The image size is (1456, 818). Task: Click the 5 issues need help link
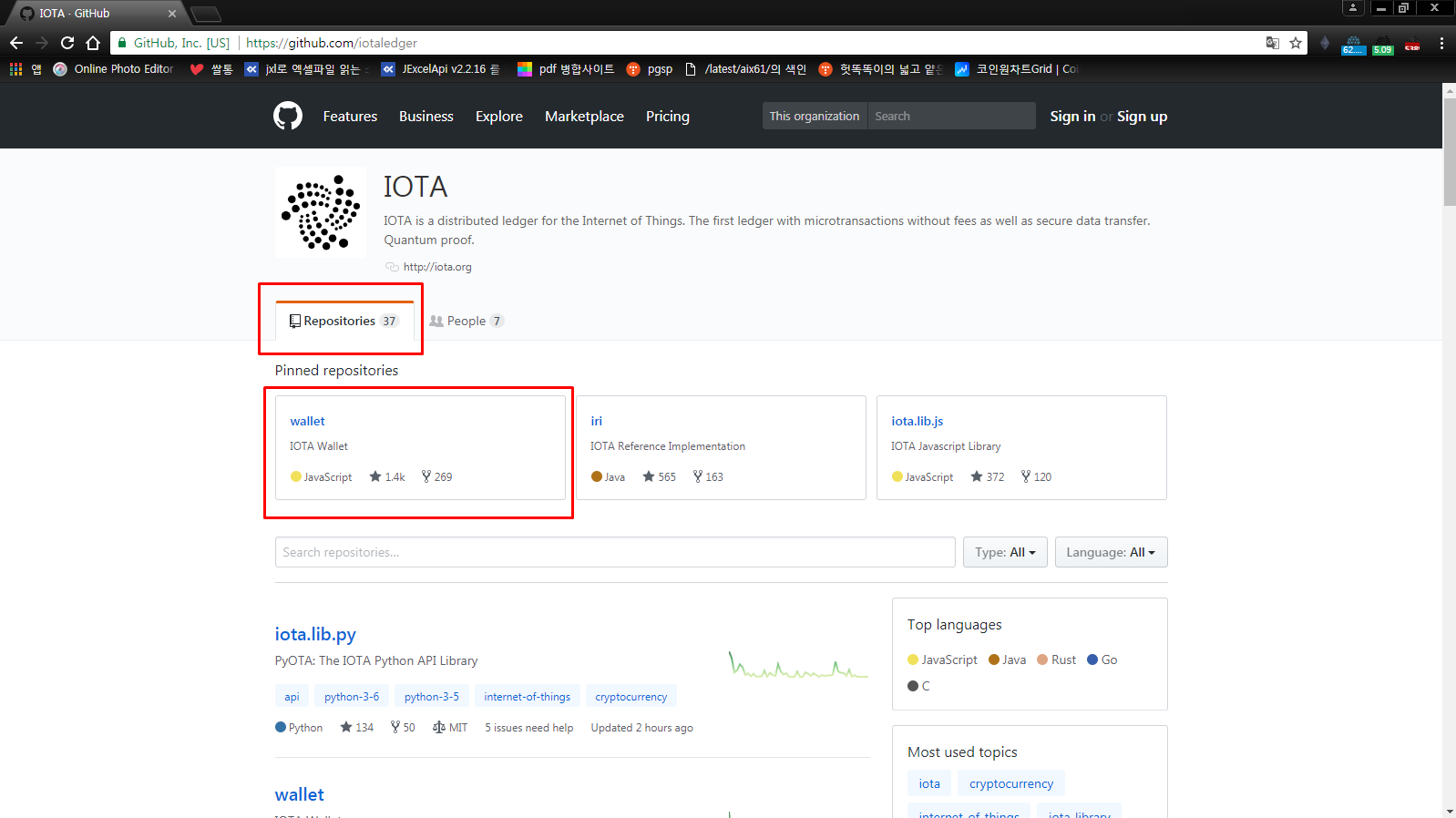pyautogui.click(x=529, y=728)
